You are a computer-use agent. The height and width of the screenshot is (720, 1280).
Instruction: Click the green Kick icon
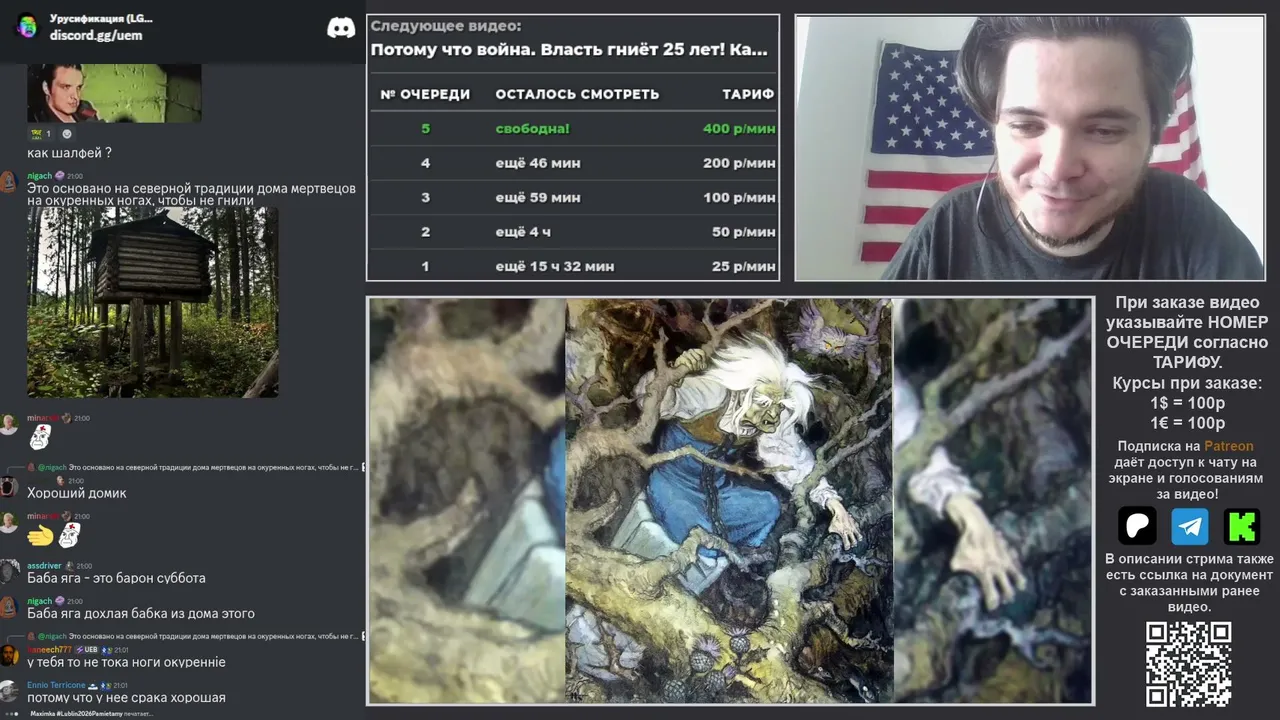1242,526
